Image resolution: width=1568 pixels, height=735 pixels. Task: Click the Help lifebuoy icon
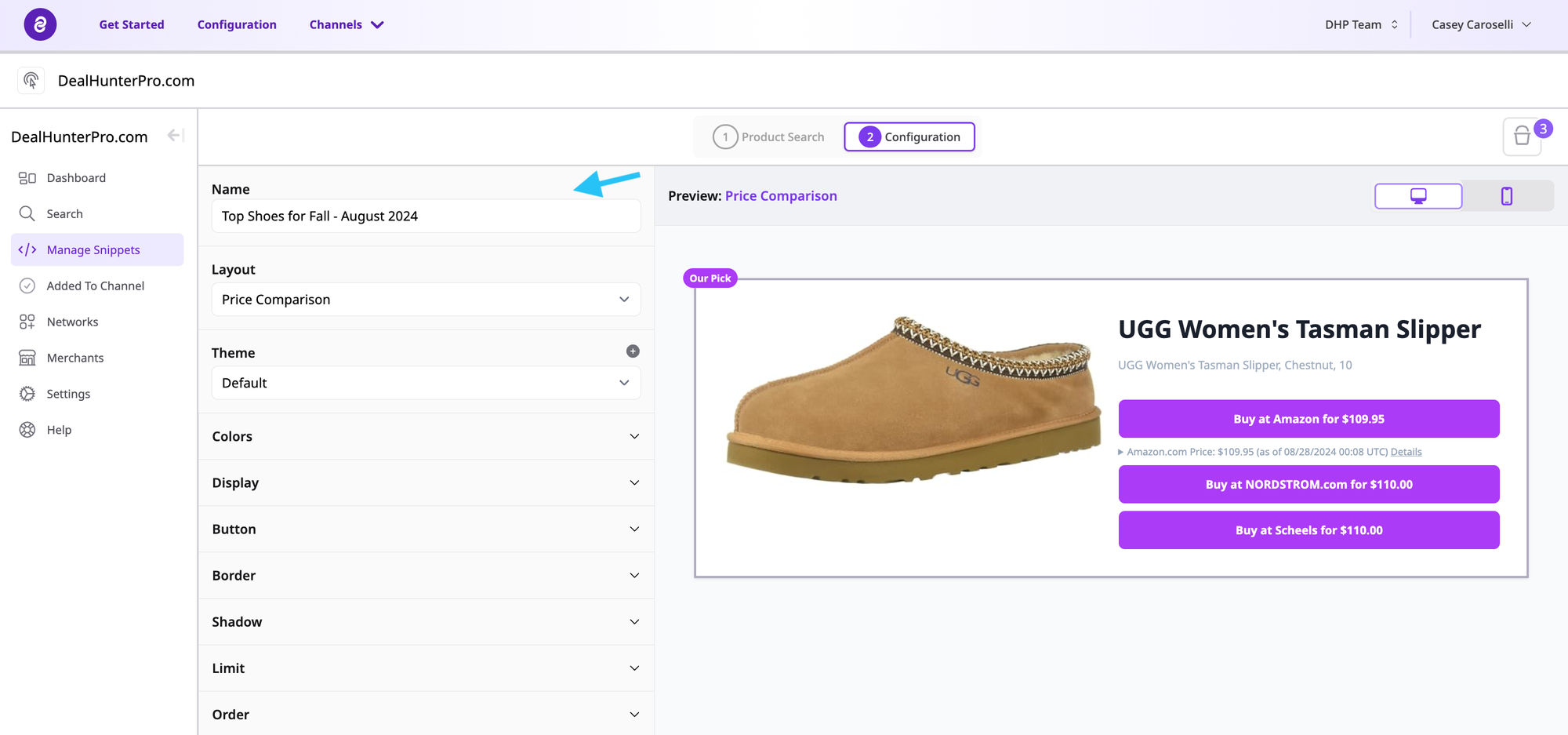coord(27,430)
